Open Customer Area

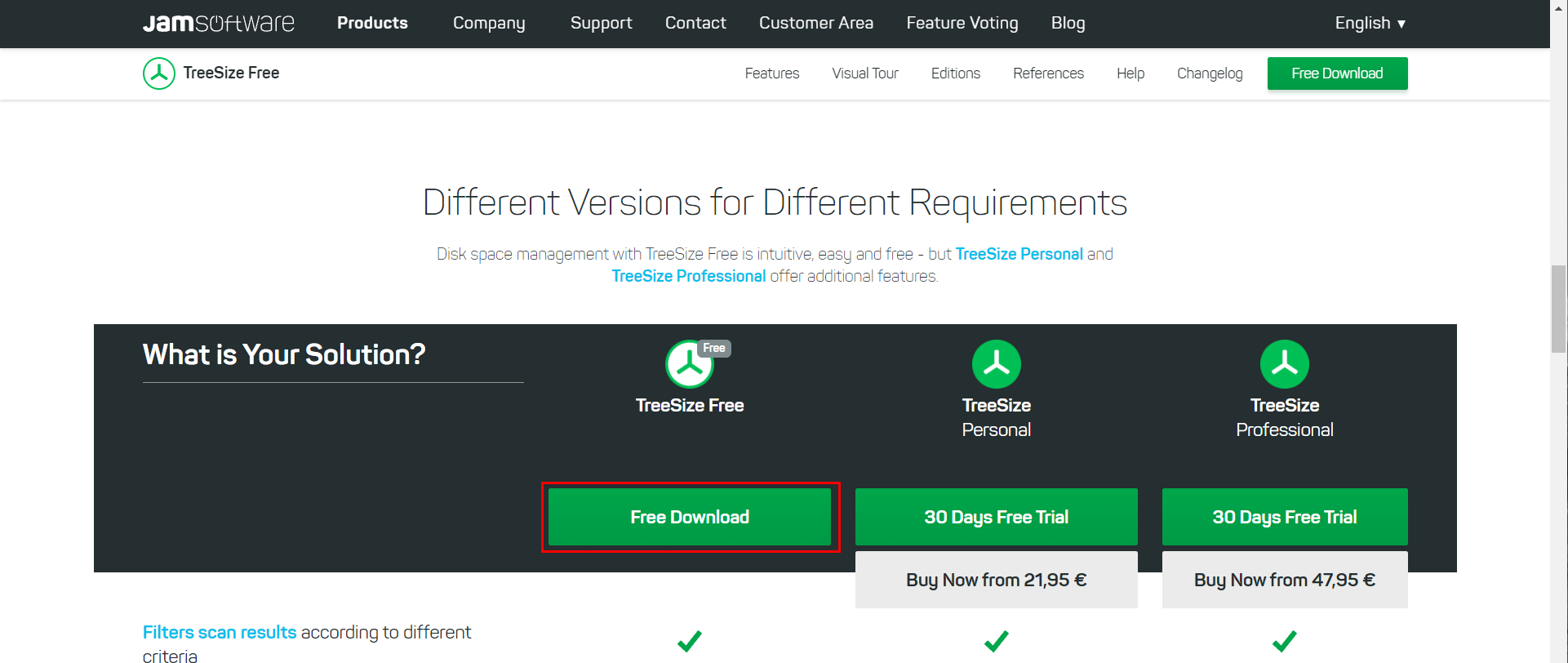(816, 23)
